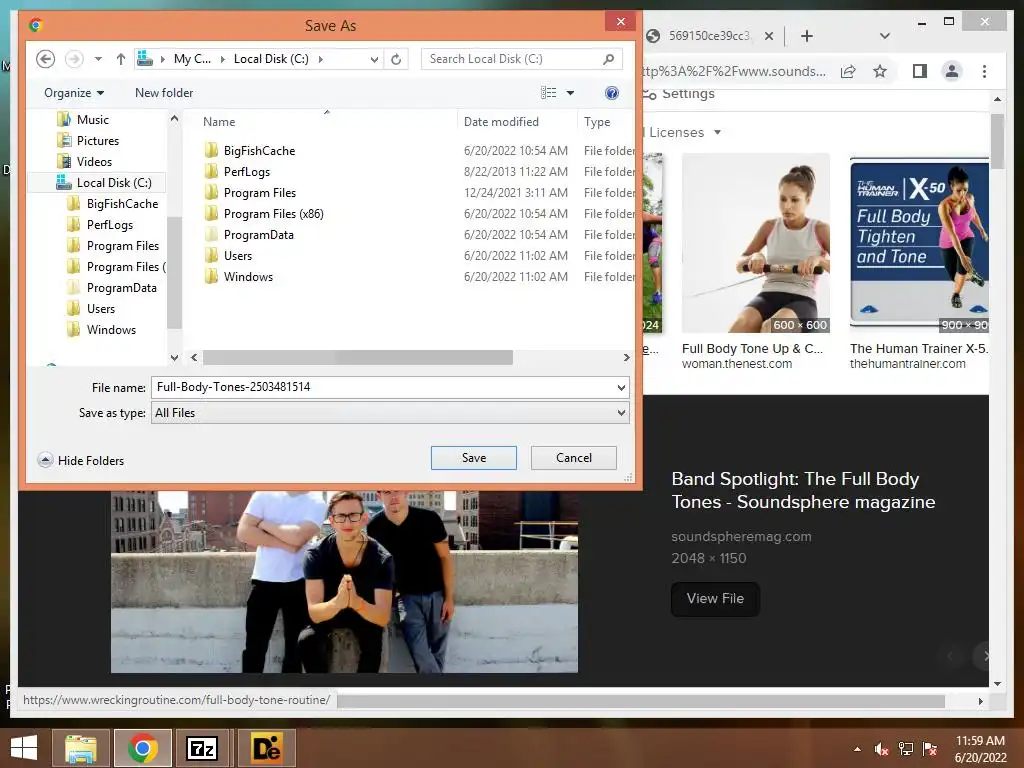Click the file list horizontal scrollbar thumb

(x=358, y=357)
